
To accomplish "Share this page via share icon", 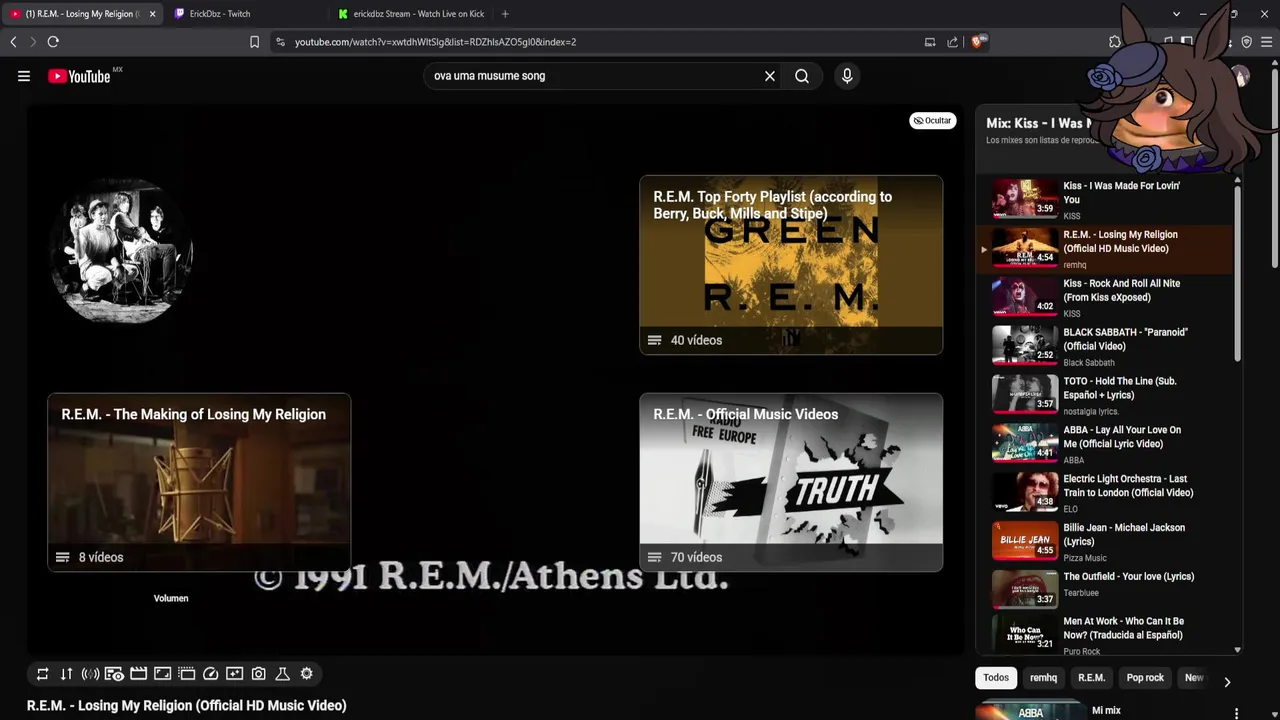I will click(952, 42).
